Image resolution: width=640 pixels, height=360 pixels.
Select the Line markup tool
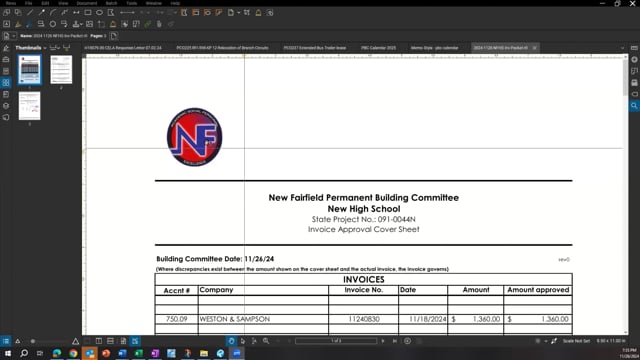click(x=30, y=13)
